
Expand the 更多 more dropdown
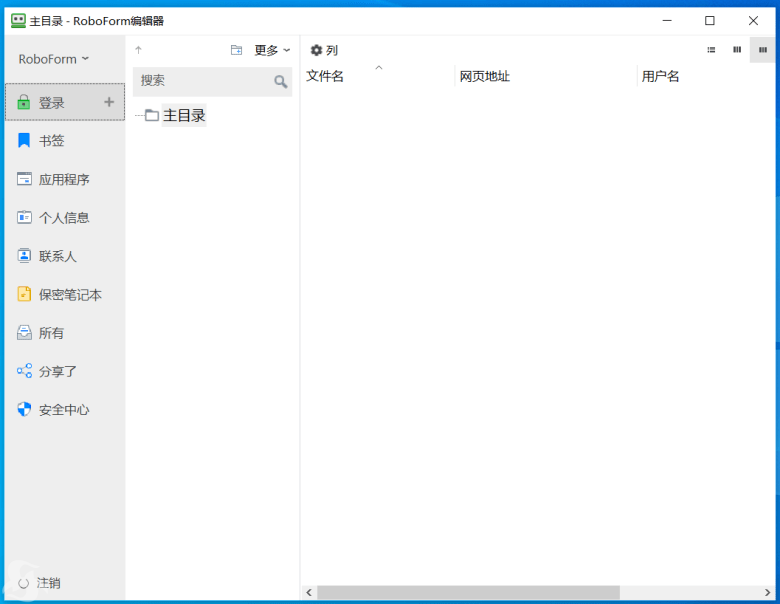click(x=272, y=50)
